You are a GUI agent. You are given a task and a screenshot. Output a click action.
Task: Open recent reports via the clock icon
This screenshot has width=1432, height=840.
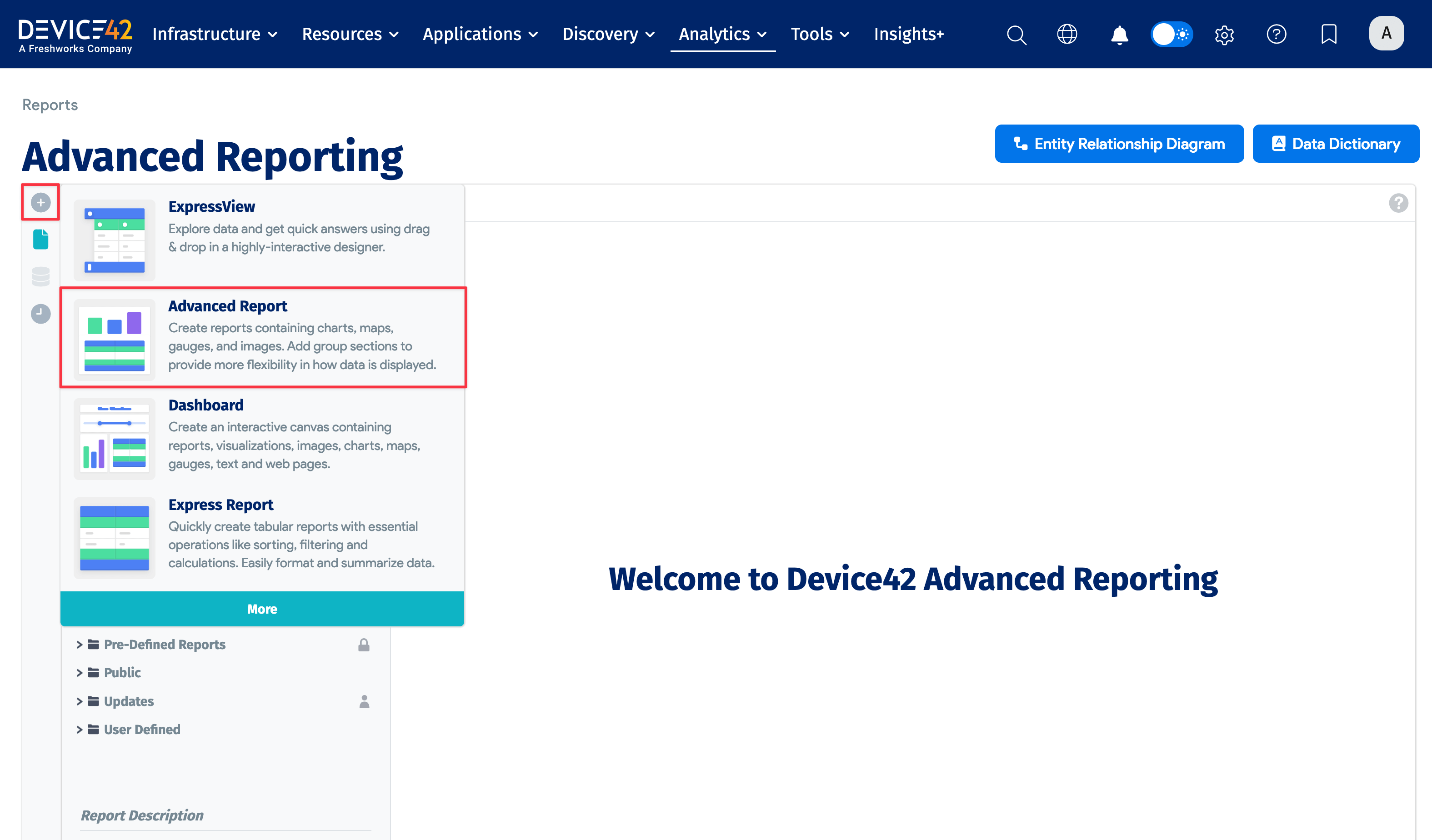[x=40, y=314]
